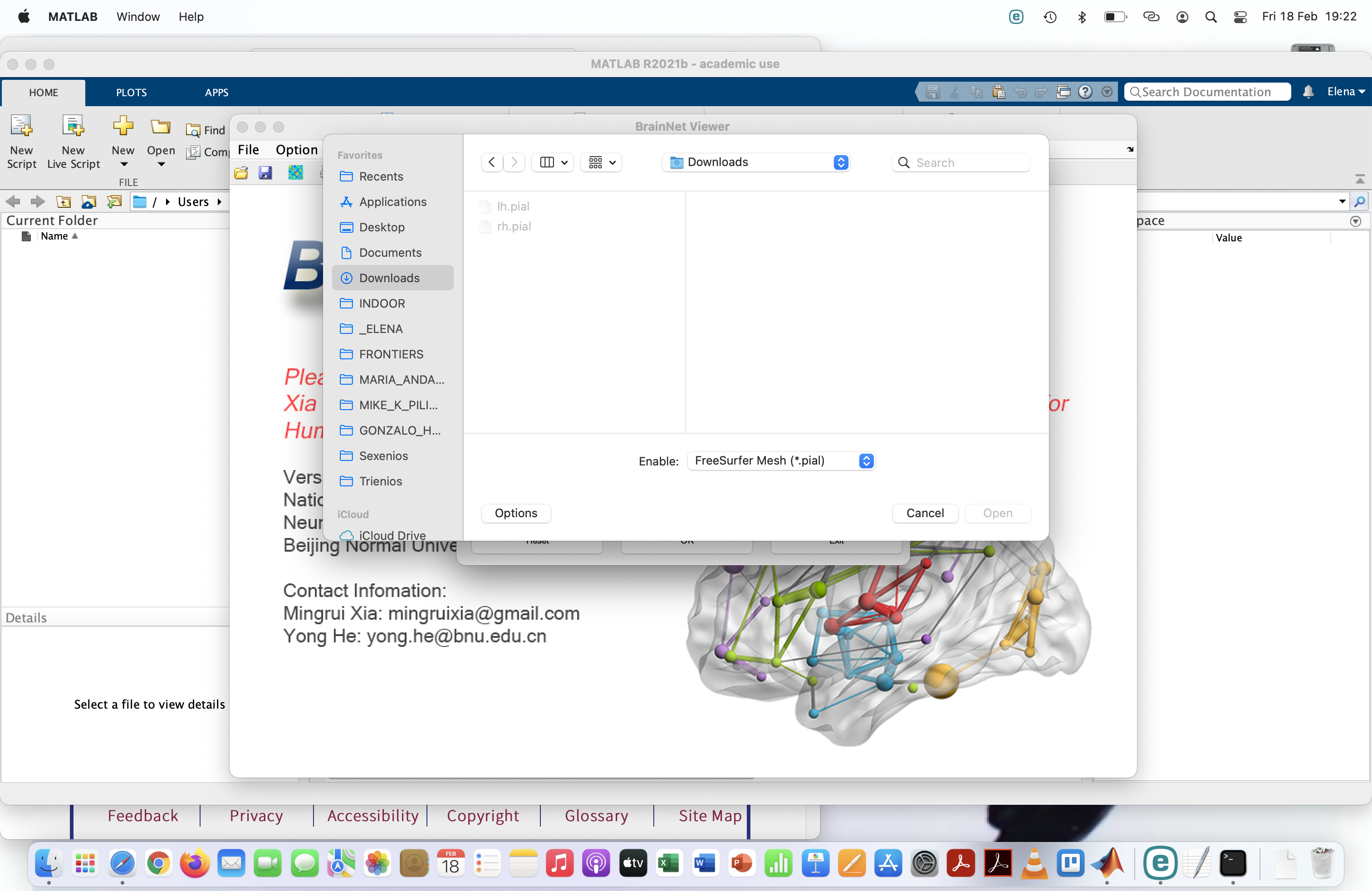Expand the column view options dropdown

point(554,162)
